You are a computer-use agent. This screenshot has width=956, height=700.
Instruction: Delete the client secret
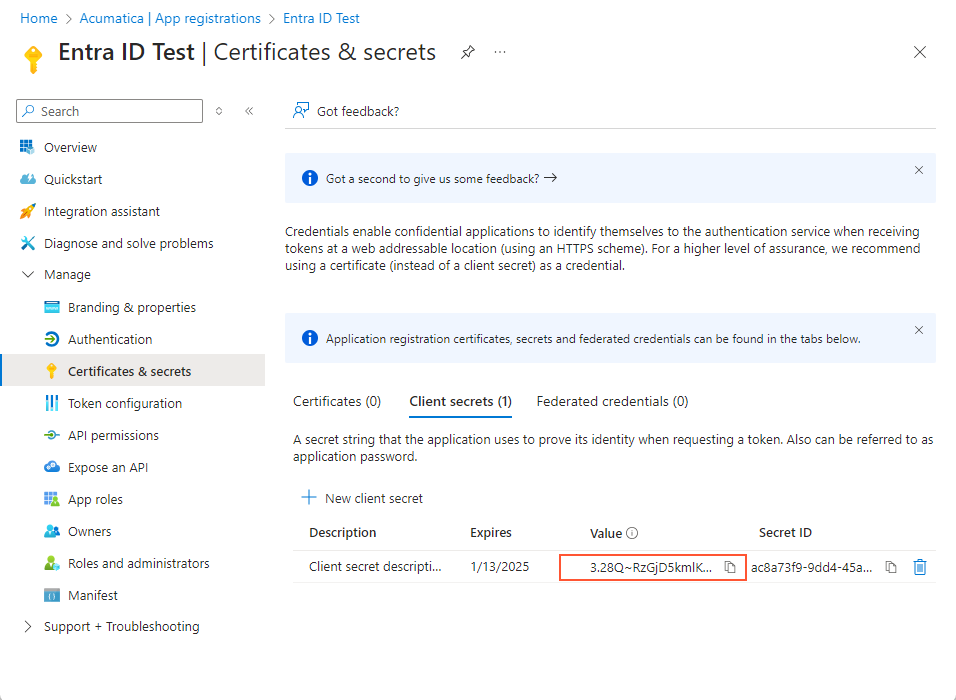[920, 567]
